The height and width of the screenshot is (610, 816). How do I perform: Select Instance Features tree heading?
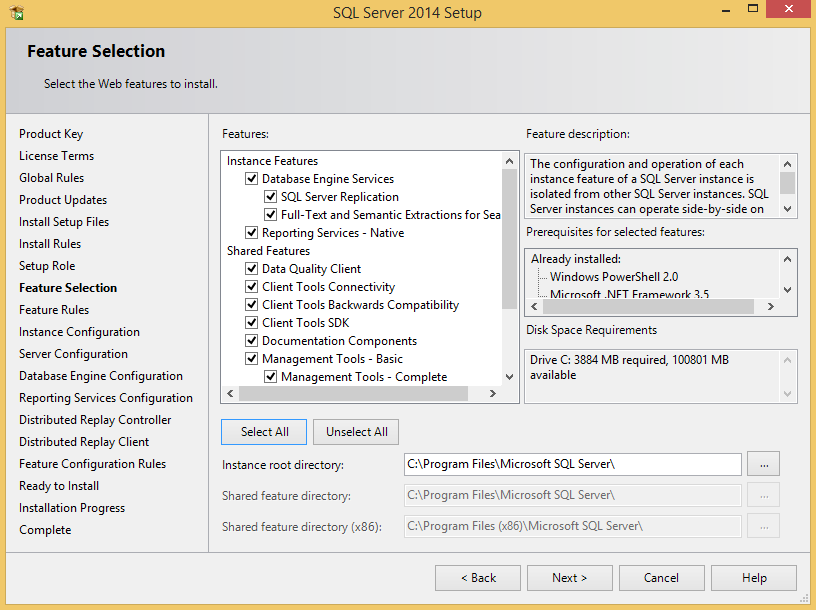pos(272,161)
